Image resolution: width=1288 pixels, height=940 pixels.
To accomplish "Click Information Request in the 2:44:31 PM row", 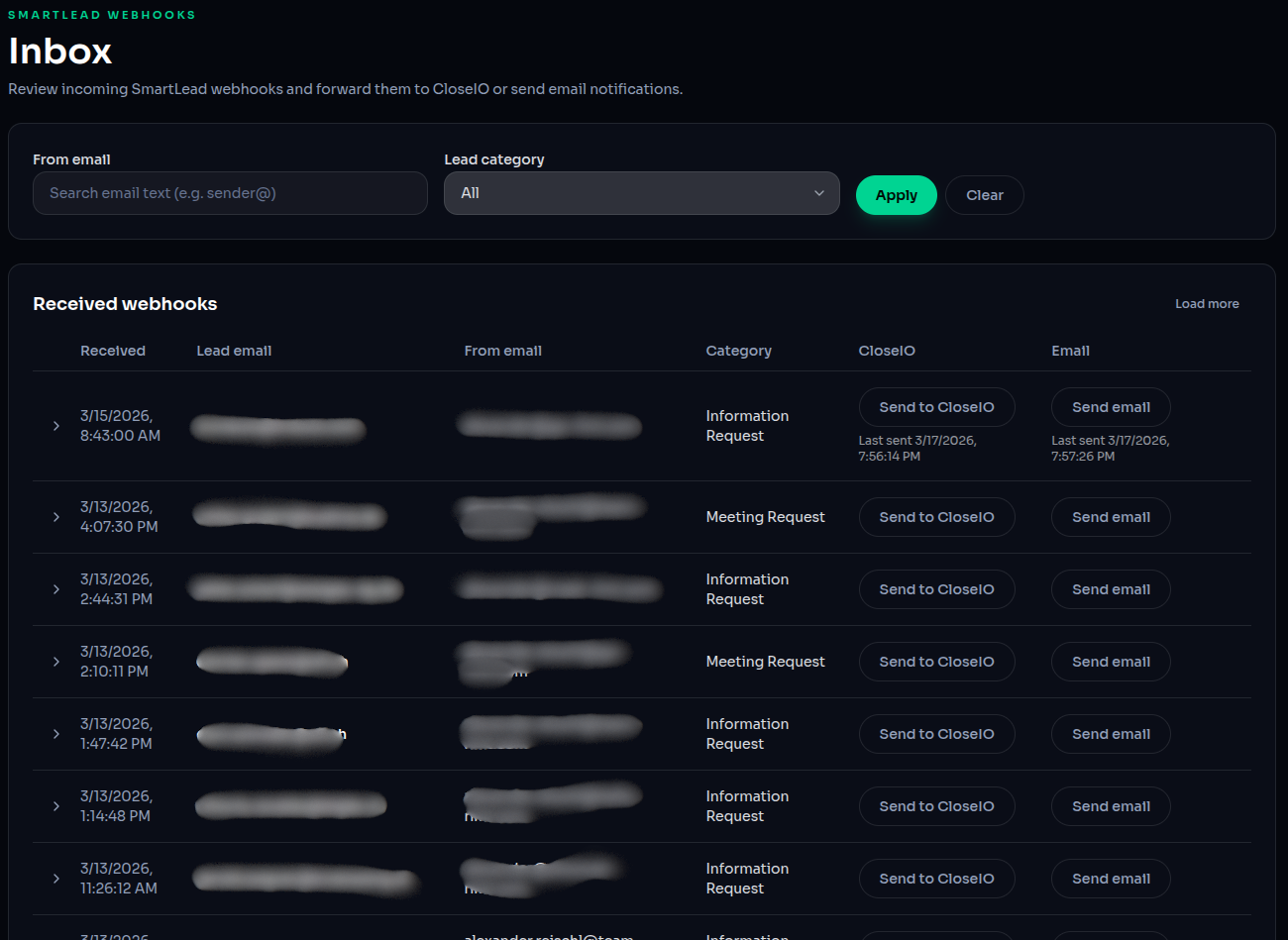I will [747, 589].
